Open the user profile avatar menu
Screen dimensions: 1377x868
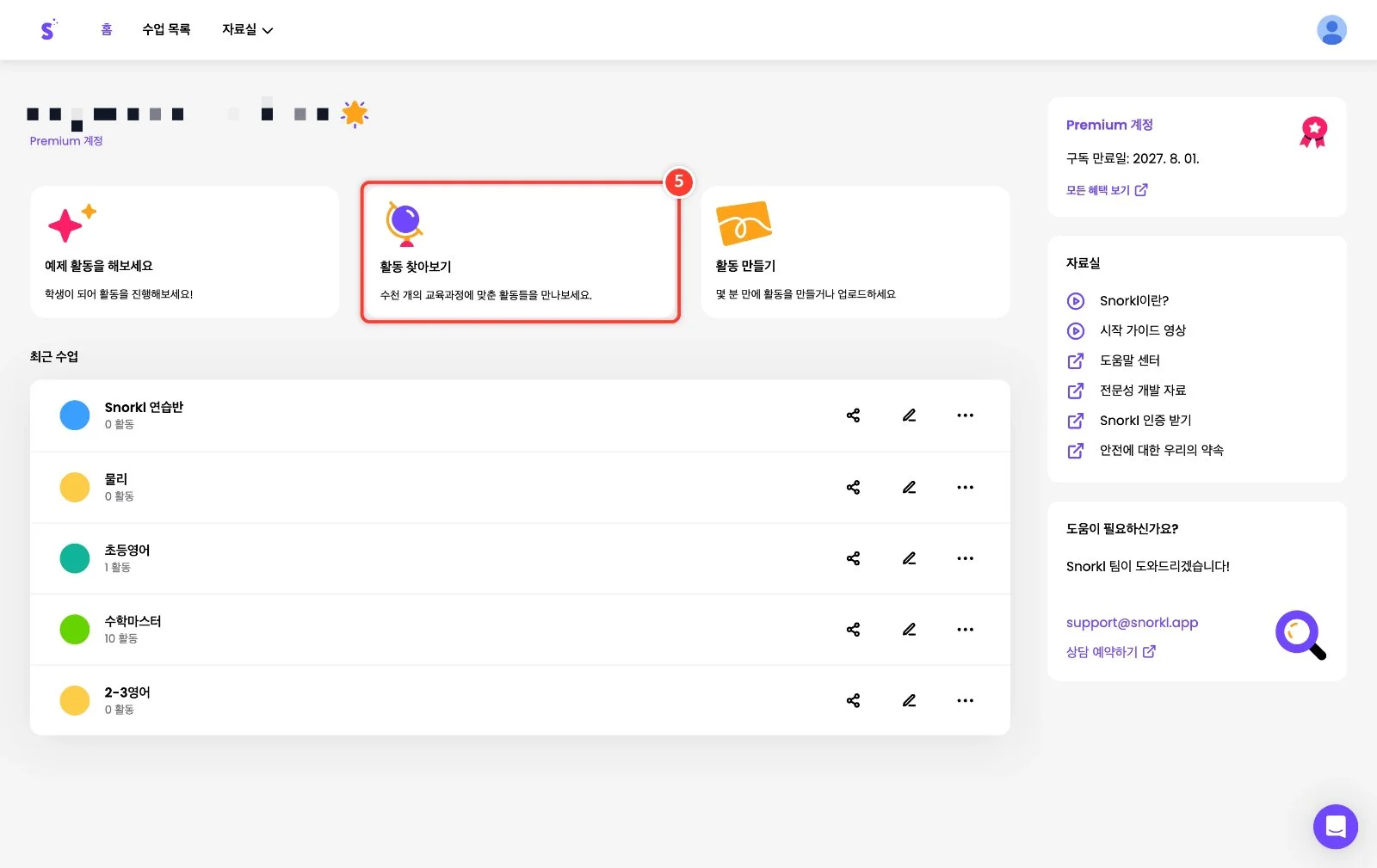click(1331, 30)
